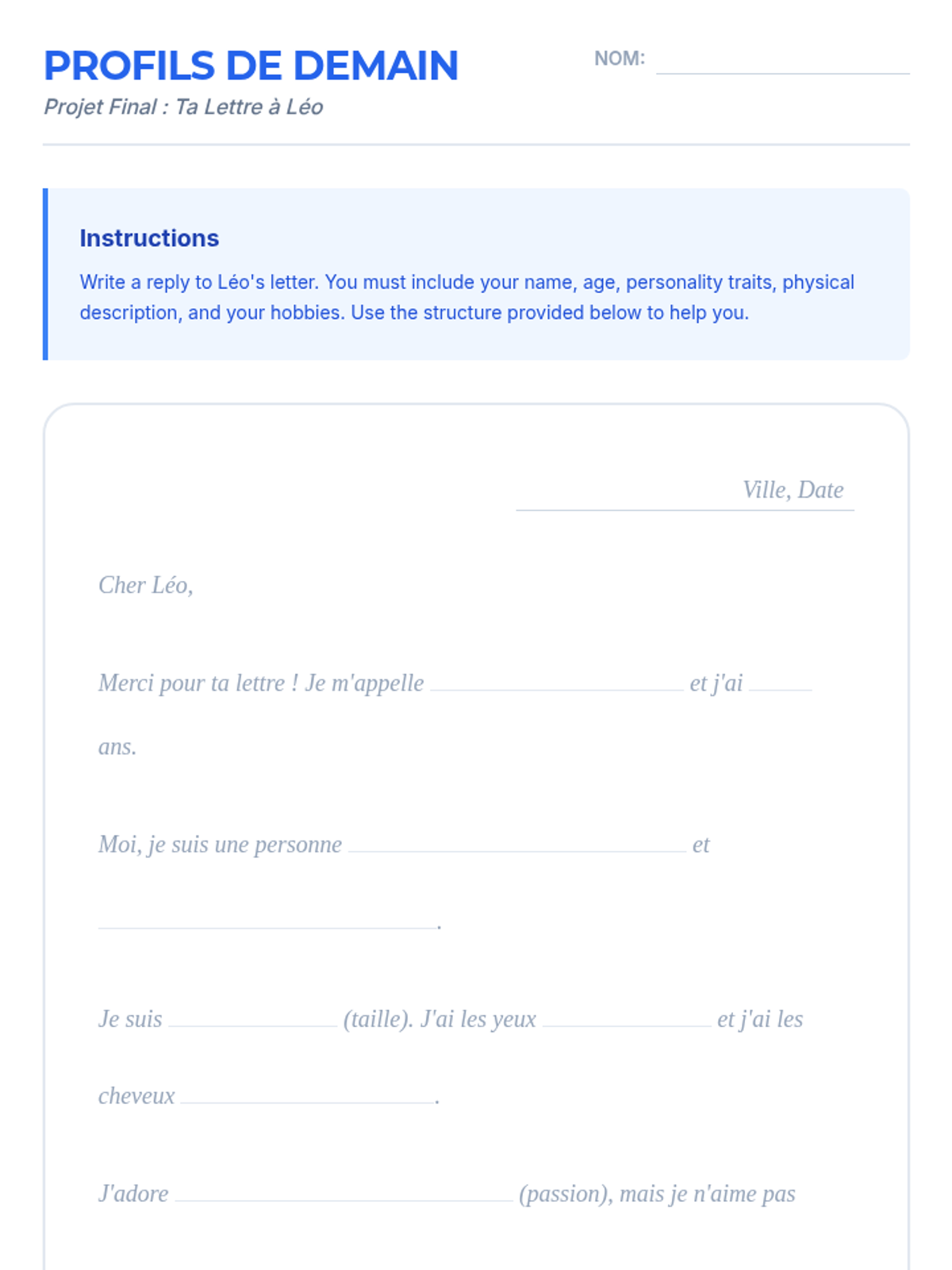Image resolution: width=952 pixels, height=1270 pixels.
Task: Click the first personality trait blank
Action: coord(516,843)
